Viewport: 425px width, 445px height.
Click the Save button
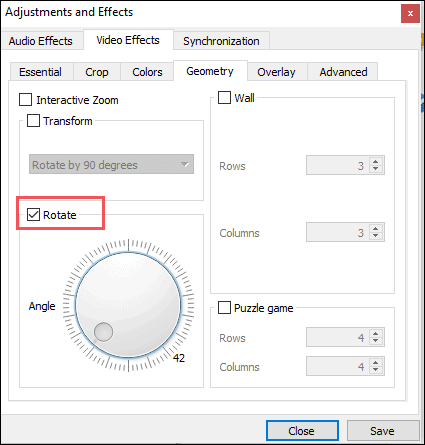coord(383,431)
